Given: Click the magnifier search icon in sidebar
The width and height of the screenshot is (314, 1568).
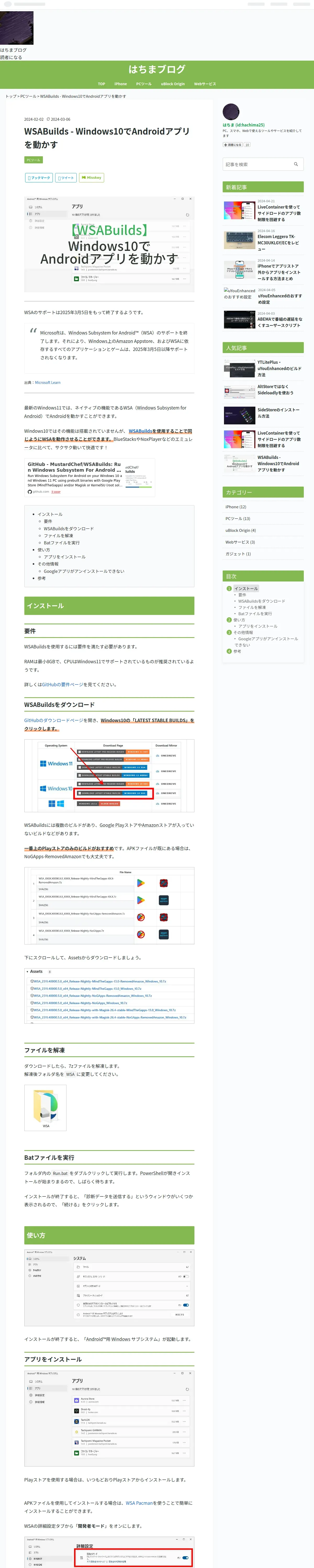Looking at the screenshot, I should click(296, 164).
